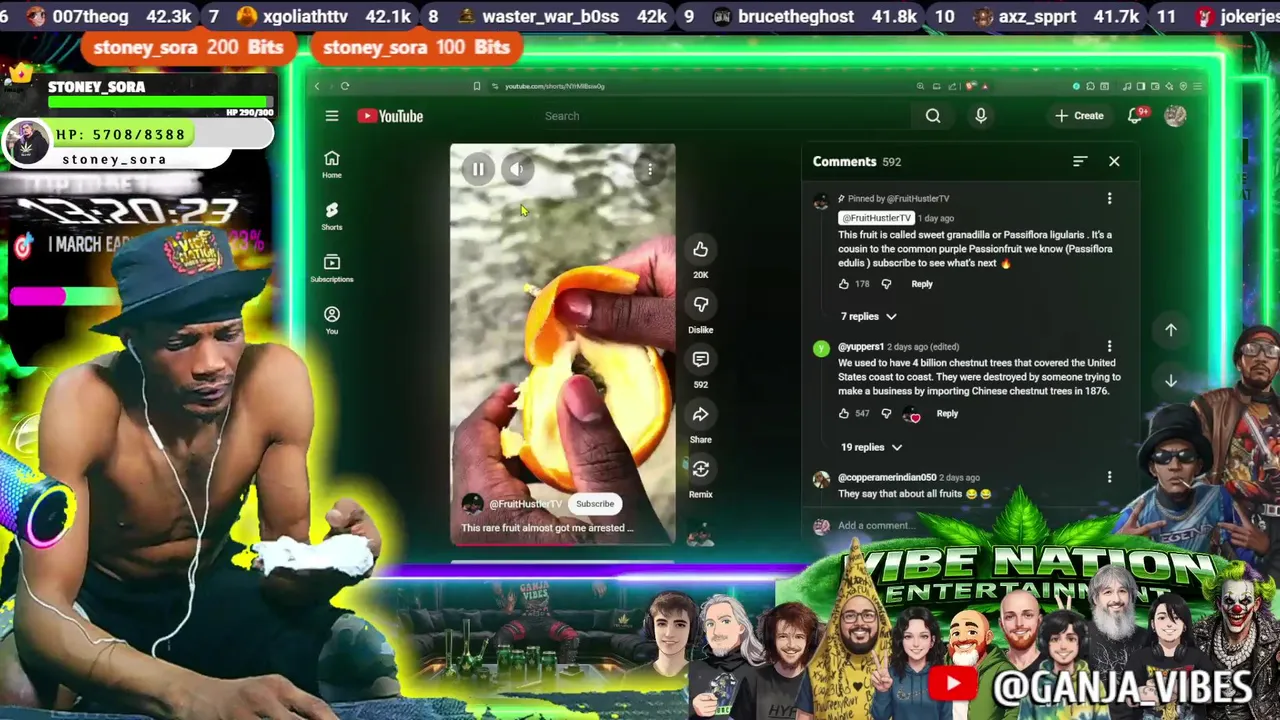Expand the 19 replies thread
The height and width of the screenshot is (720, 1280).
click(871, 447)
